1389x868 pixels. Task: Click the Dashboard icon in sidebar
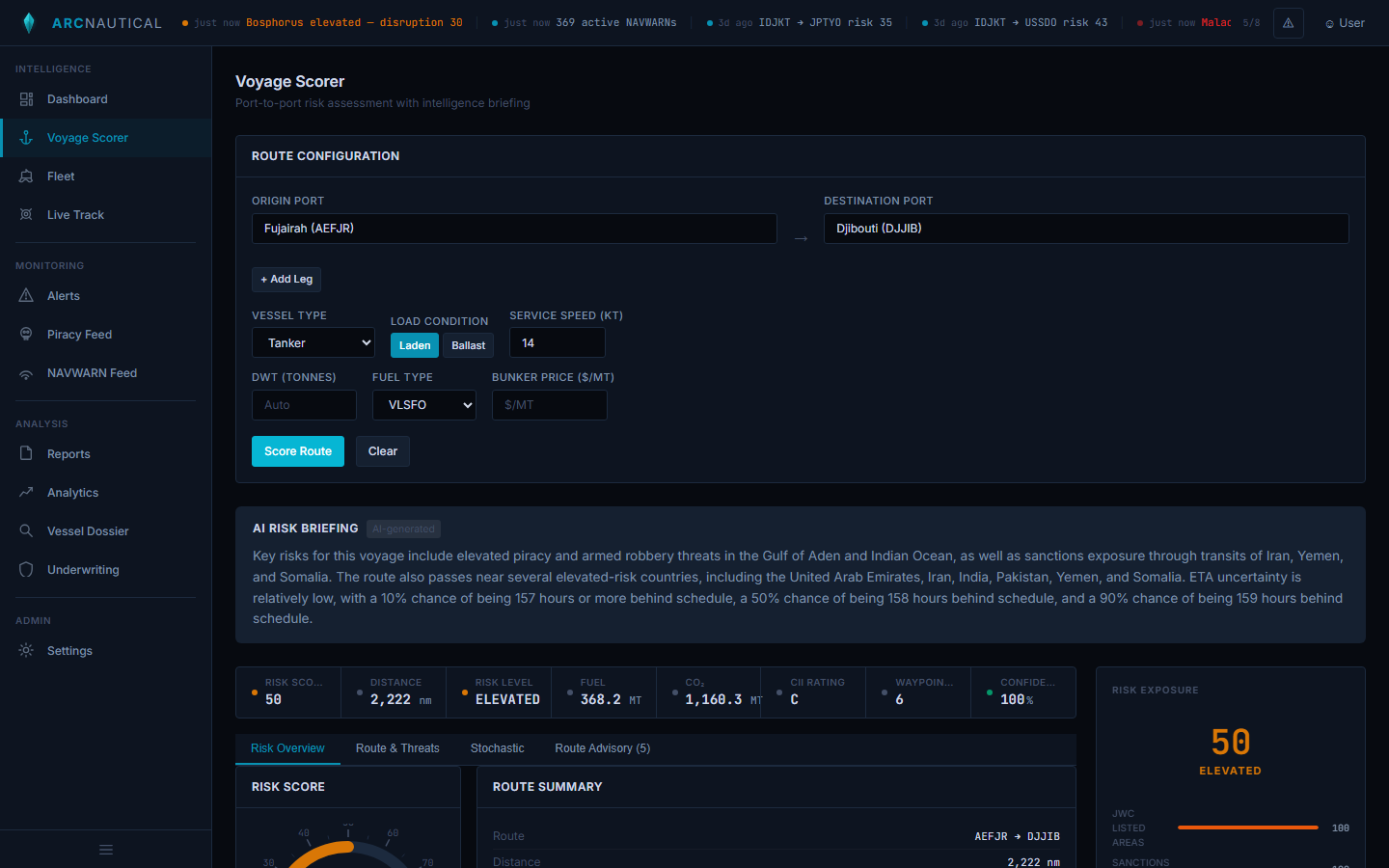[x=26, y=99]
